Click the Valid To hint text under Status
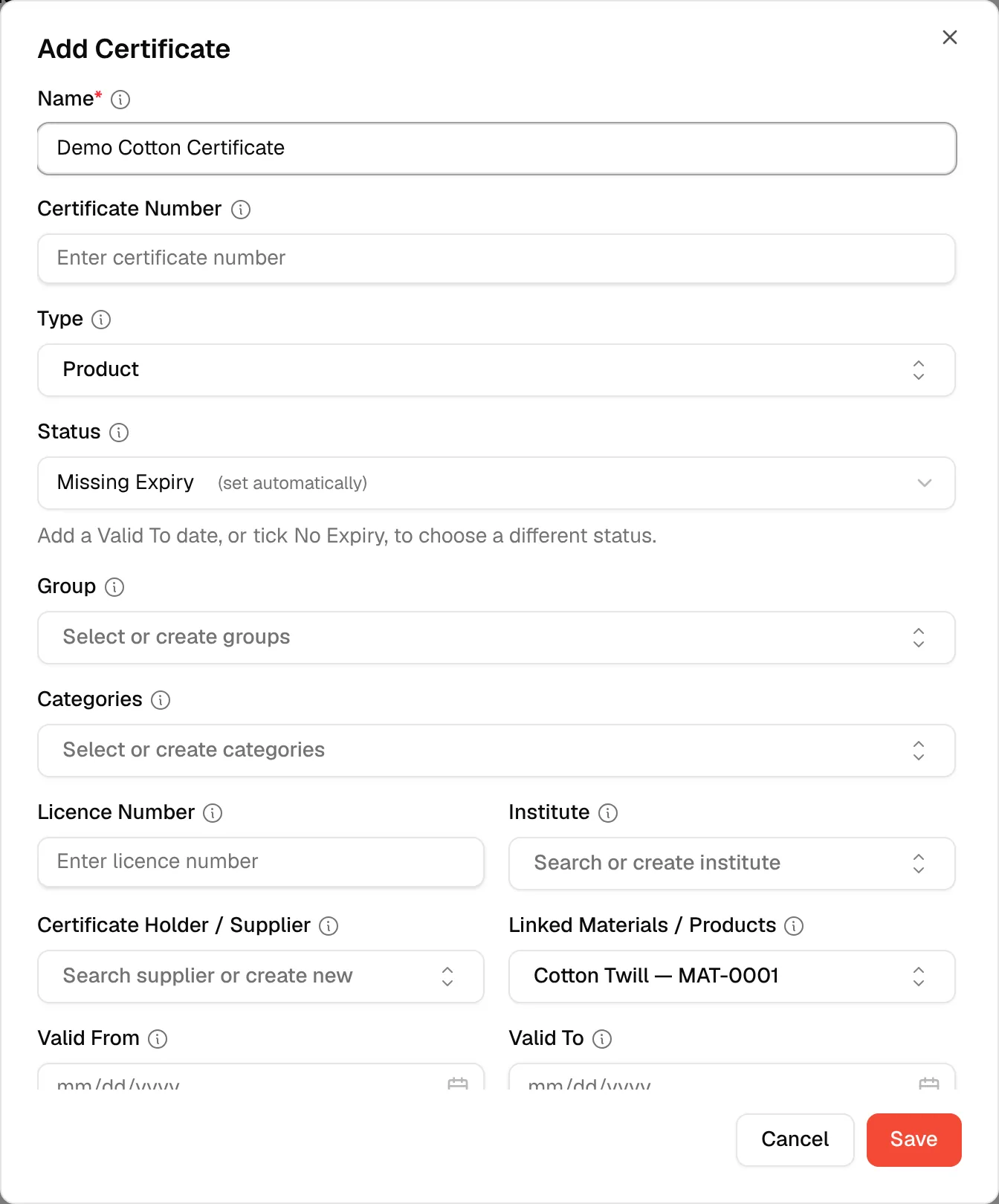 pos(347,536)
